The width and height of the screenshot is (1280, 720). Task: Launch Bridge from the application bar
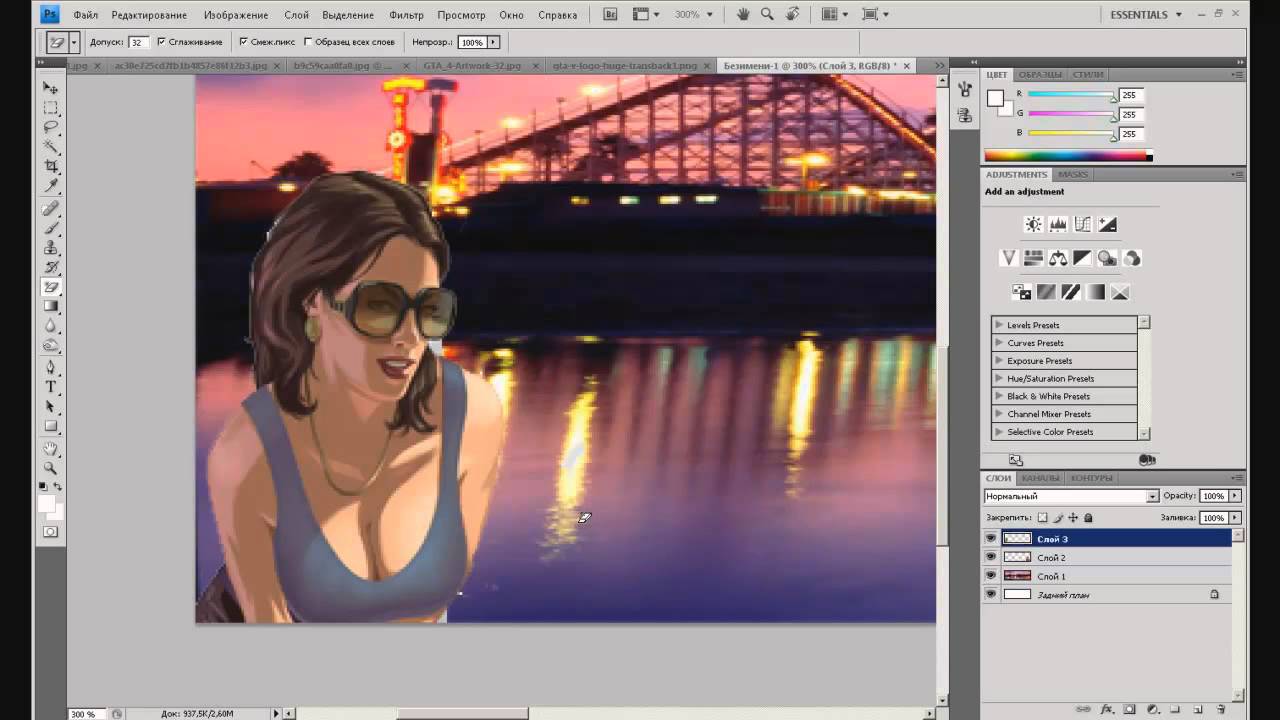pos(611,15)
